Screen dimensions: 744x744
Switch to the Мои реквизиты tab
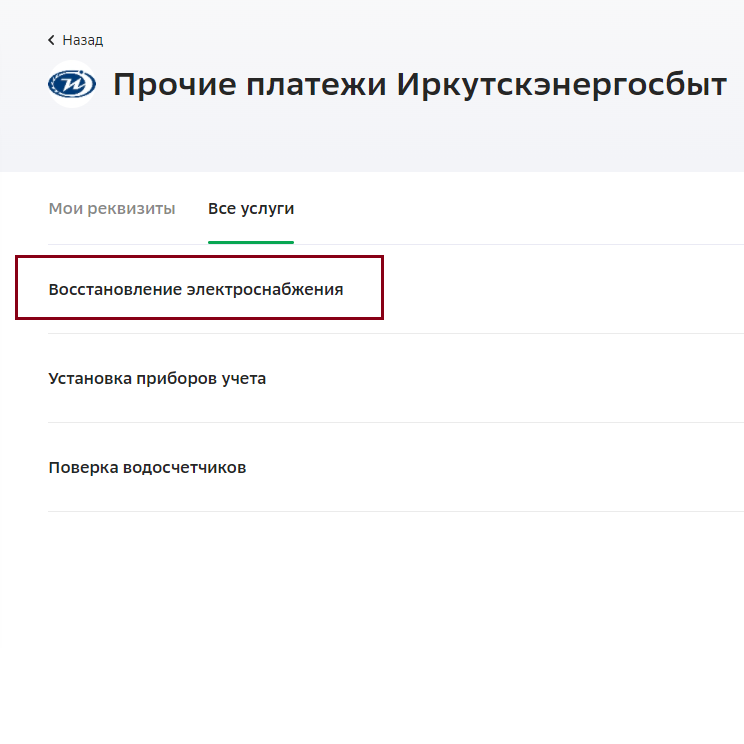click(x=112, y=208)
